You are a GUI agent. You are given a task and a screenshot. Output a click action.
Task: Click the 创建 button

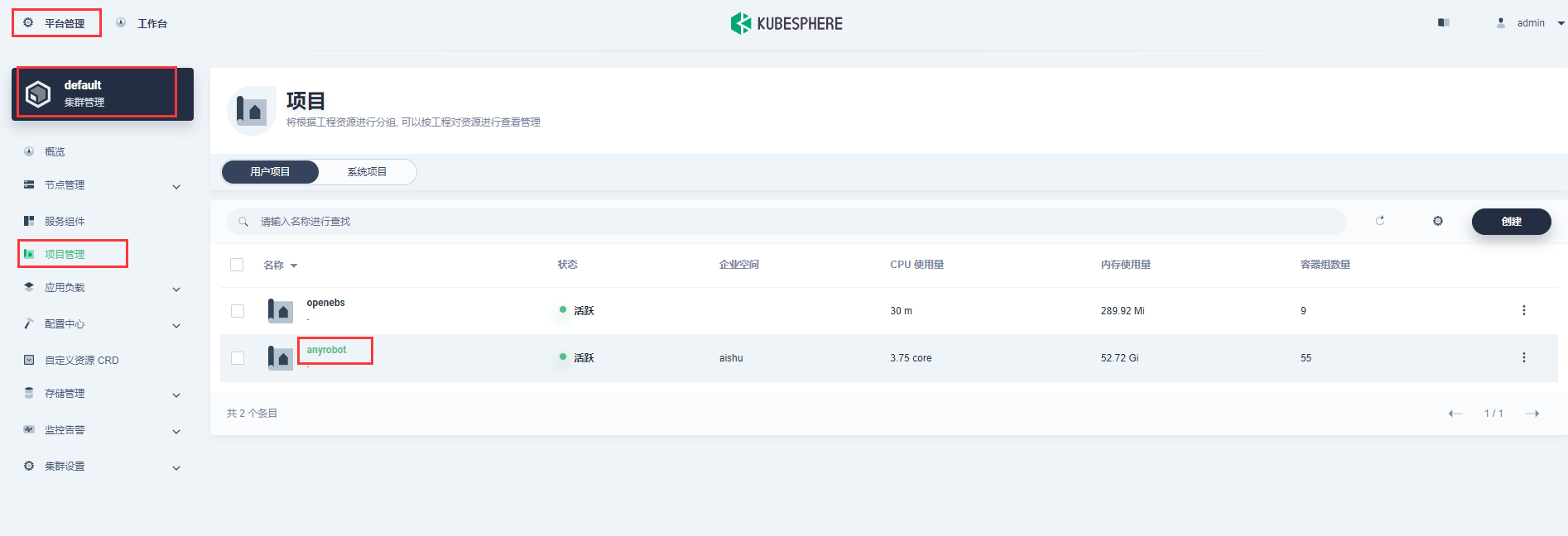[1511, 222]
